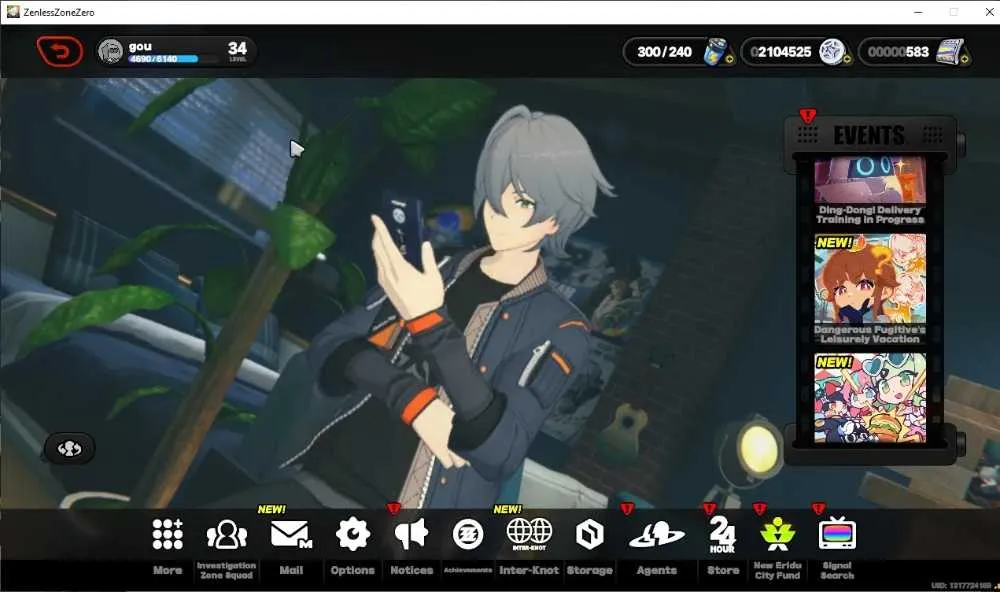Click the 300/240 battery charge counter
1000x592 pixels.
point(665,52)
